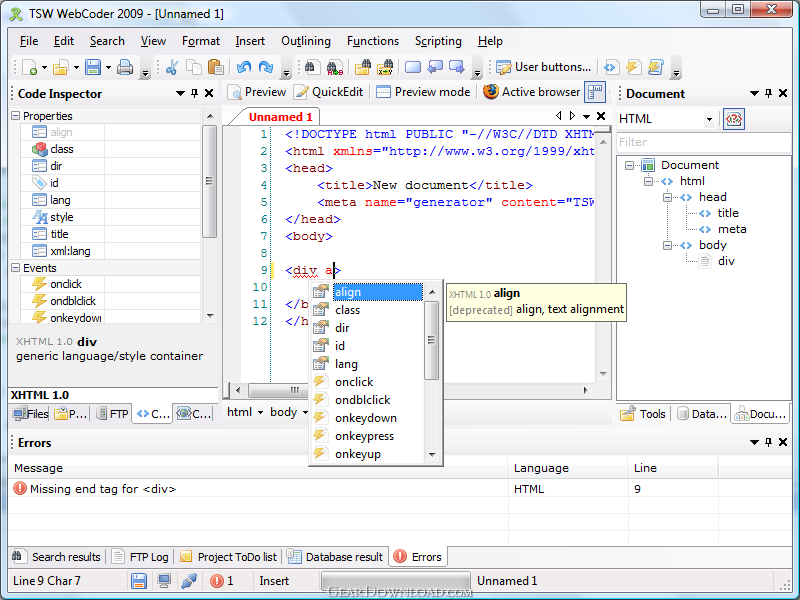
Task: Click the comment bubble forward icon
Action: coord(457,67)
